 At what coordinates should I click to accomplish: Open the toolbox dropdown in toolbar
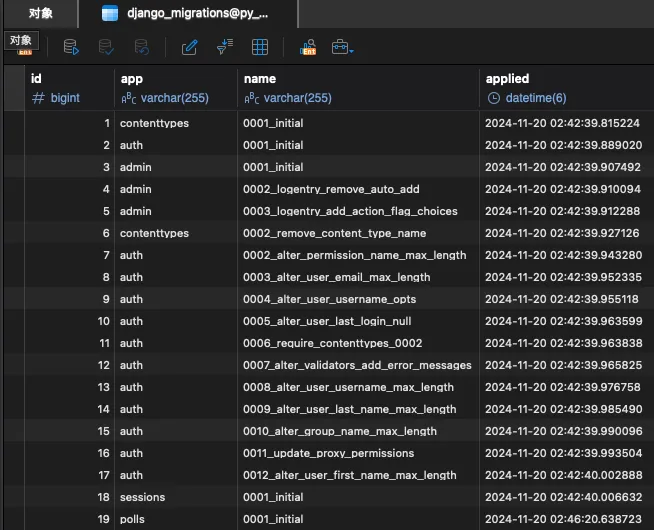point(343,47)
